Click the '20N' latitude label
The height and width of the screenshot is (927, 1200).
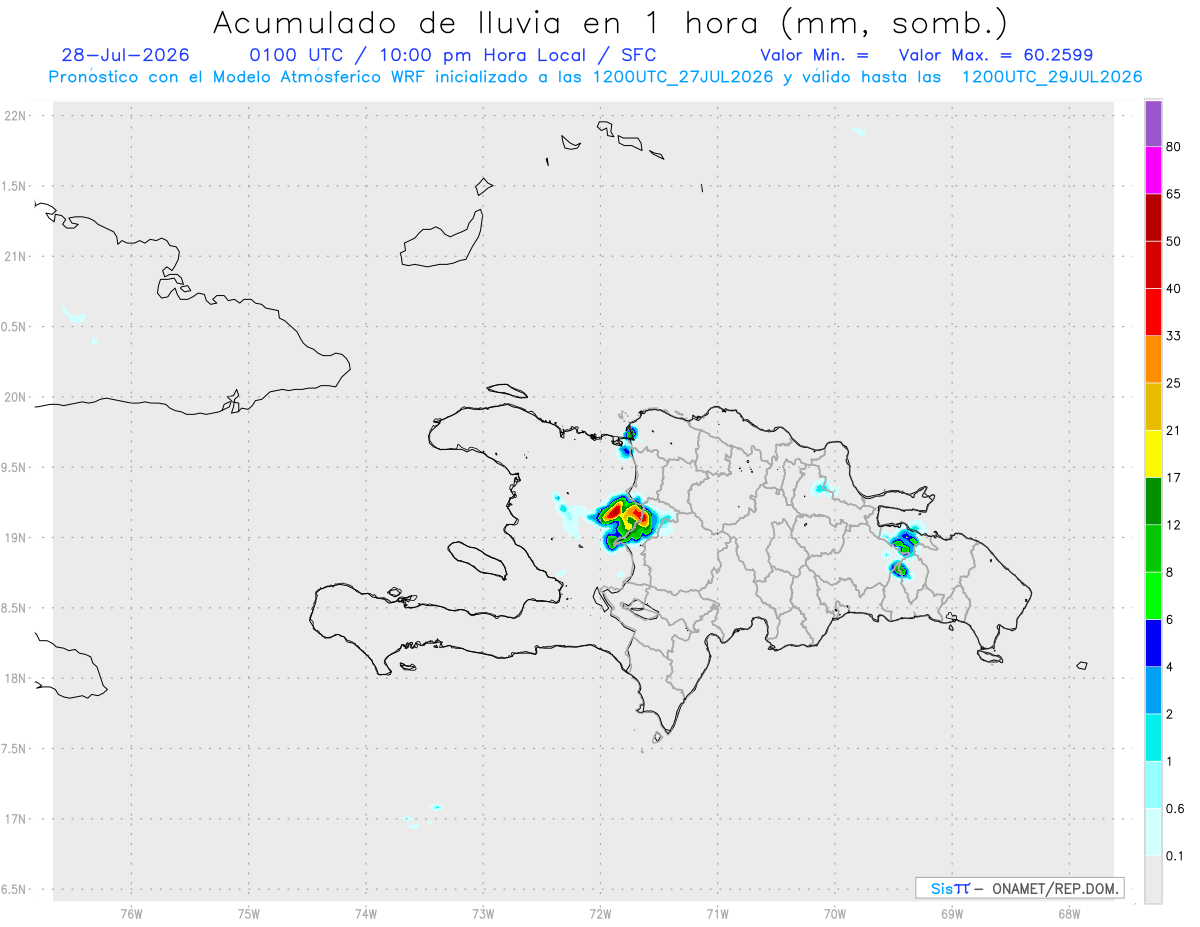tap(16, 397)
